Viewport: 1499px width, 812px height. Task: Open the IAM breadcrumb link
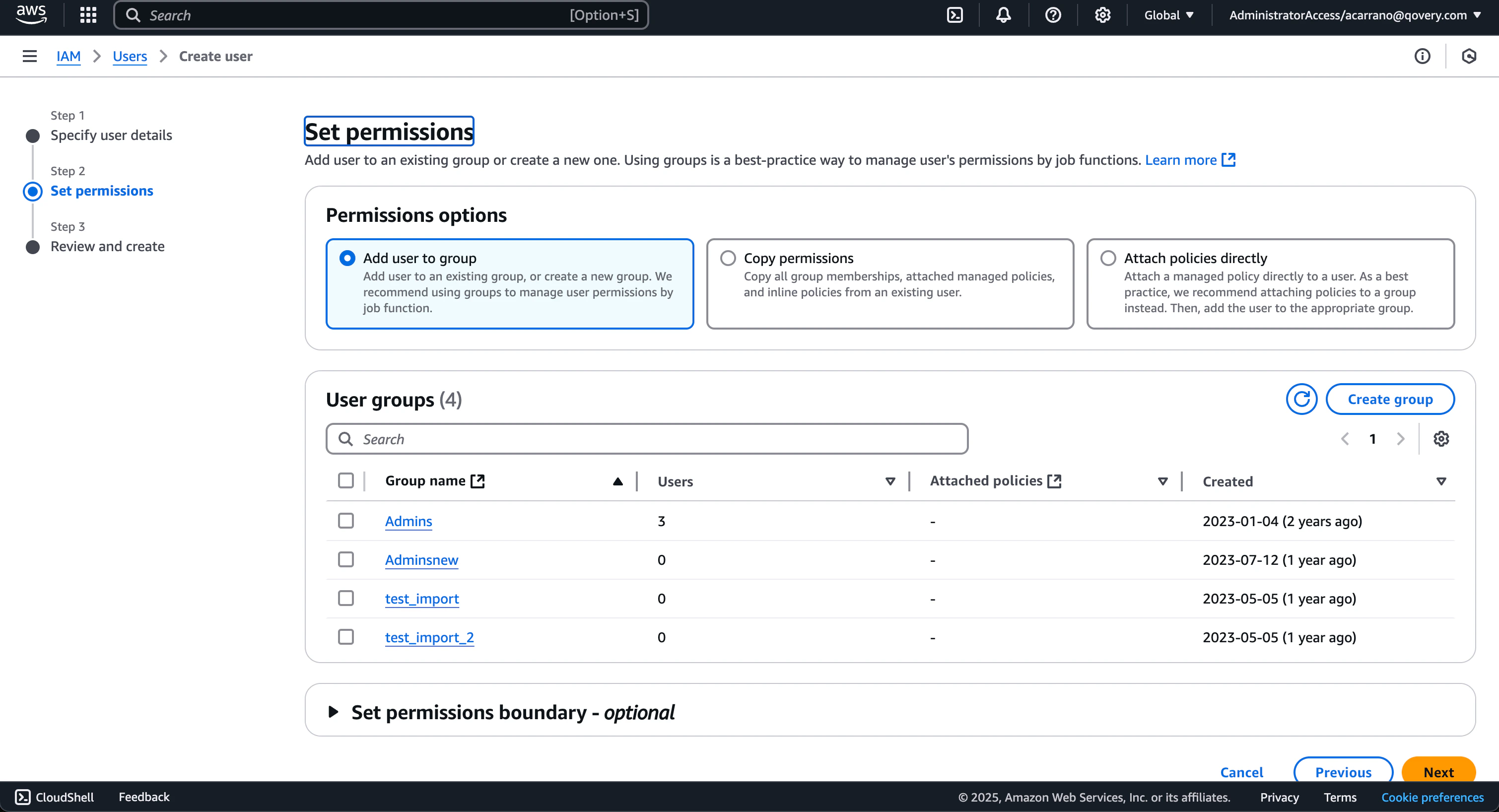tap(68, 56)
